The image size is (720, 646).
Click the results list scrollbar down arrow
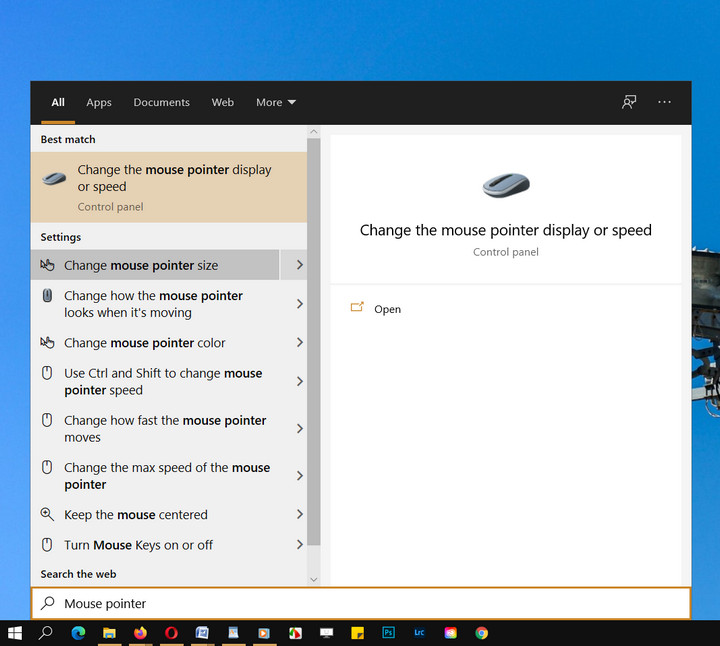click(313, 579)
